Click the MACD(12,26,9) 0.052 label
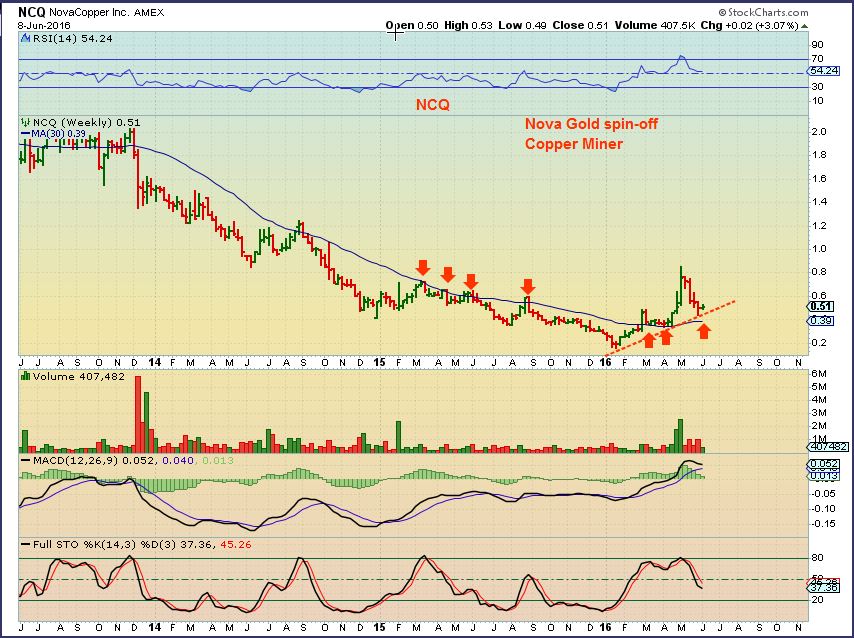Image resolution: width=854 pixels, height=638 pixels. 94,460
